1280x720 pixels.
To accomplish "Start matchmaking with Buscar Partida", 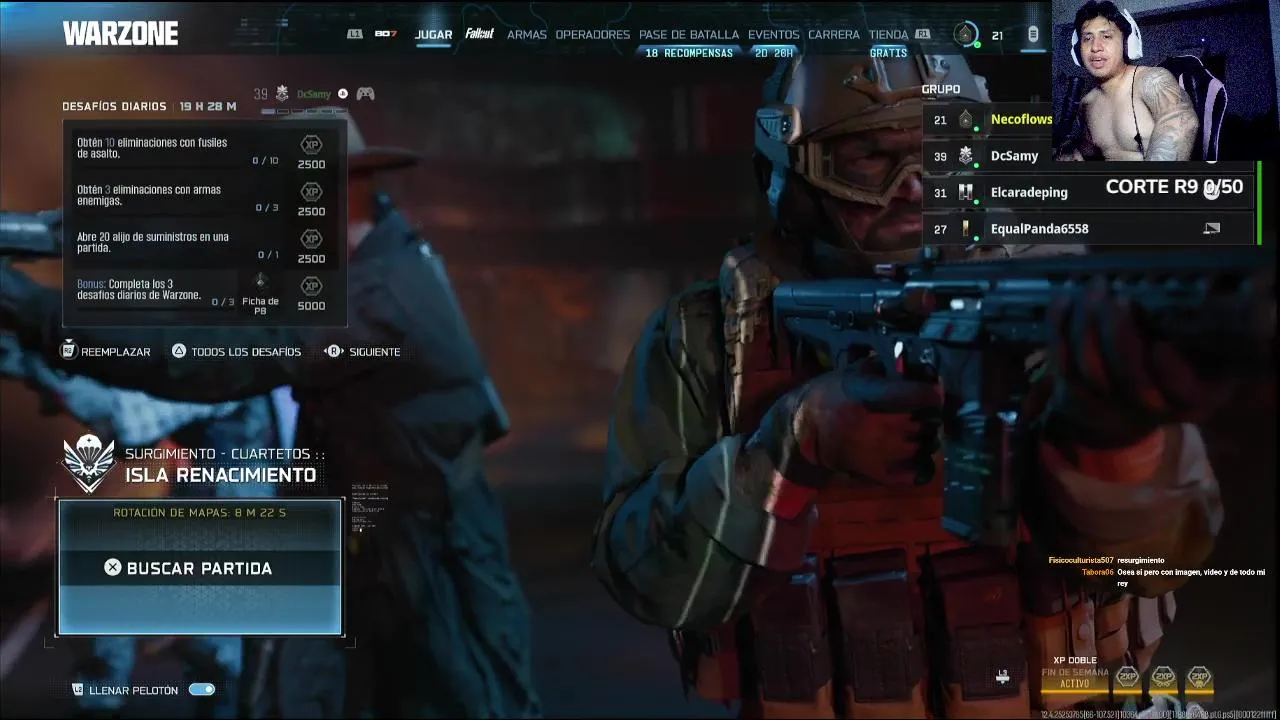I will [x=200, y=568].
